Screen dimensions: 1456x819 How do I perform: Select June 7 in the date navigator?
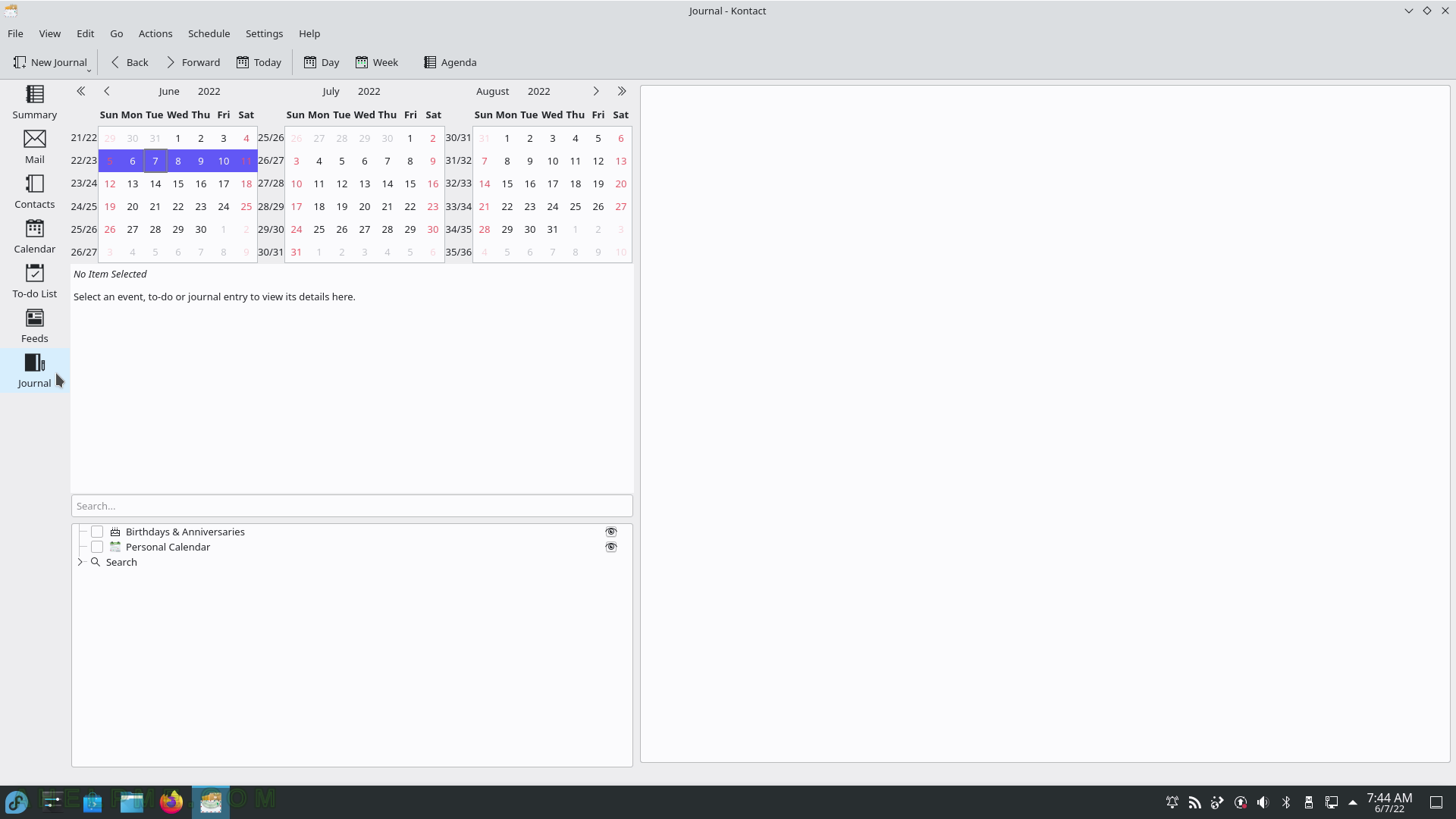coord(155,161)
